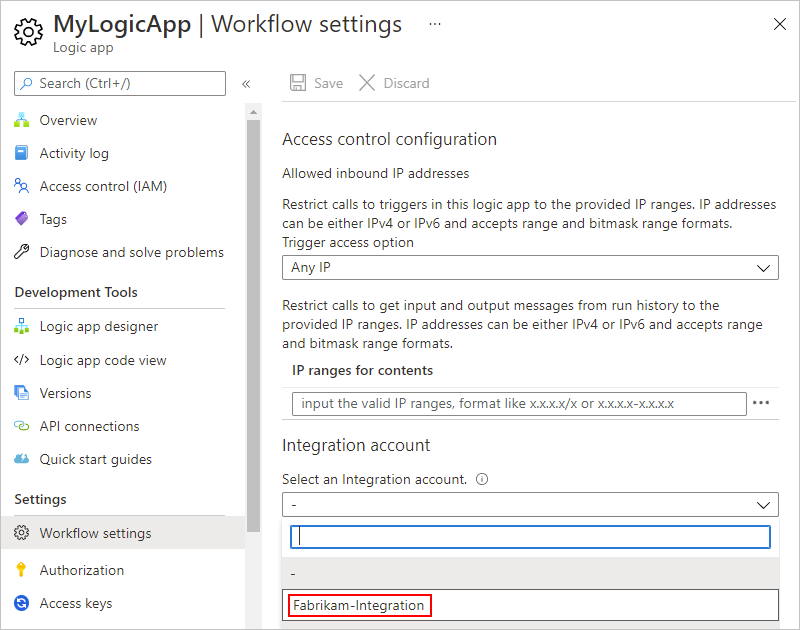The image size is (800, 630).
Task: Discard pending changes
Action: pyautogui.click(x=394, y=83)
